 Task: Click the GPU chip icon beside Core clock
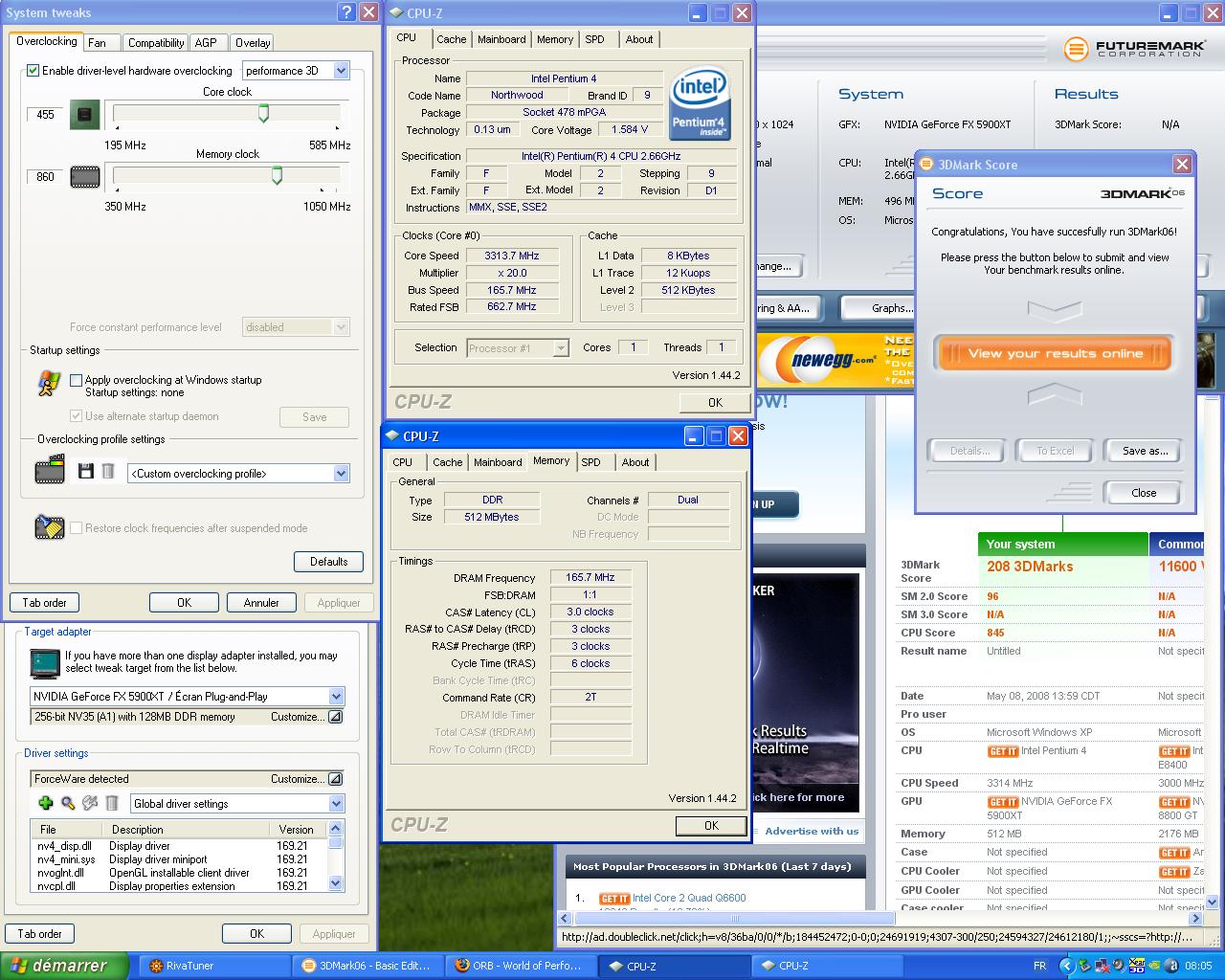click(x=85, y=115)
